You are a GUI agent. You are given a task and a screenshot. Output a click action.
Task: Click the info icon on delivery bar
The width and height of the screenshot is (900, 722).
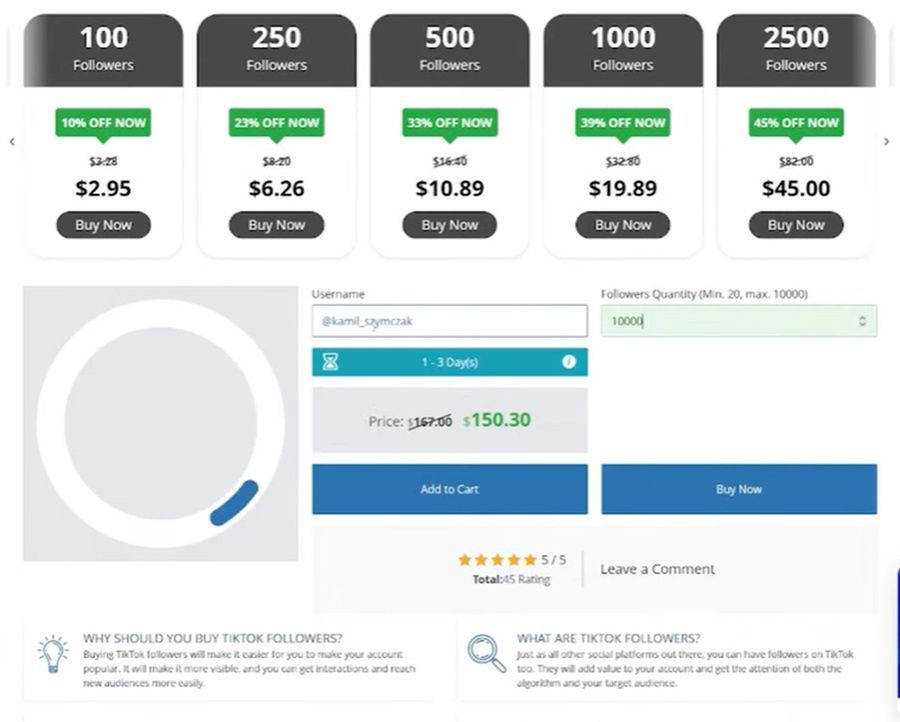tap(569, 362)
